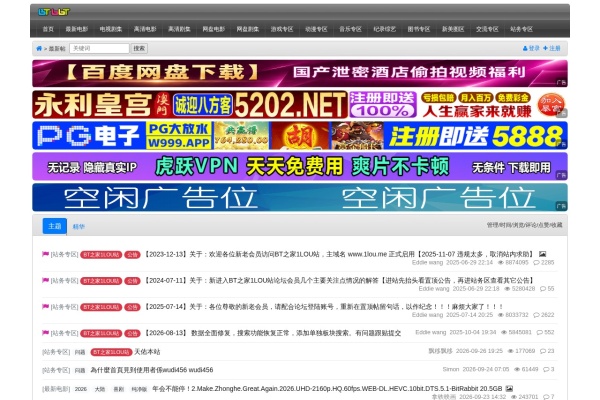Image resolution: width=600 pixels, height=400 pixels.
Task: Open the PG电子 W999.APP banner ad
Action: tap(300, 136)
